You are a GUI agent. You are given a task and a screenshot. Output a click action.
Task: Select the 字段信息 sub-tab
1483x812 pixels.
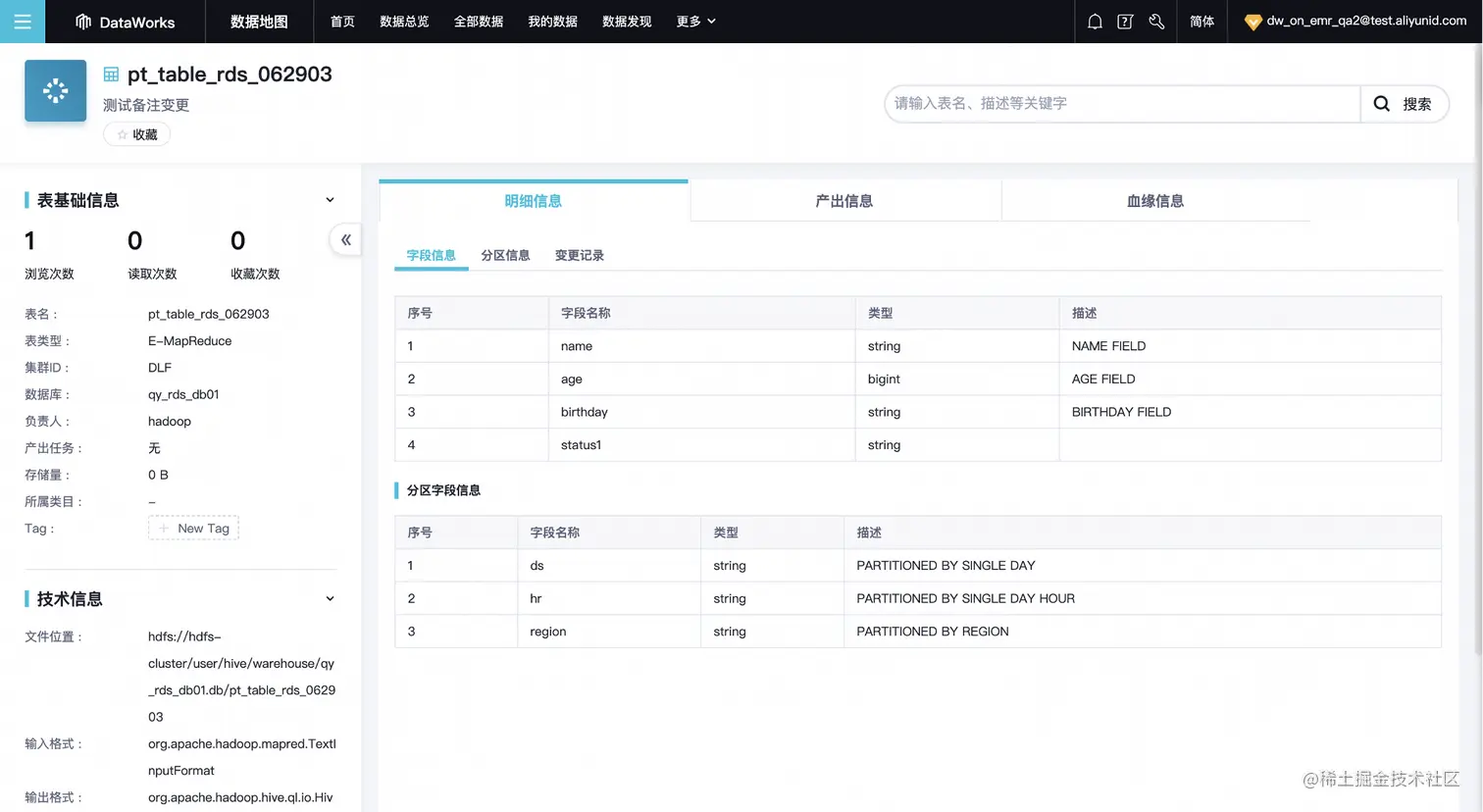432,255
